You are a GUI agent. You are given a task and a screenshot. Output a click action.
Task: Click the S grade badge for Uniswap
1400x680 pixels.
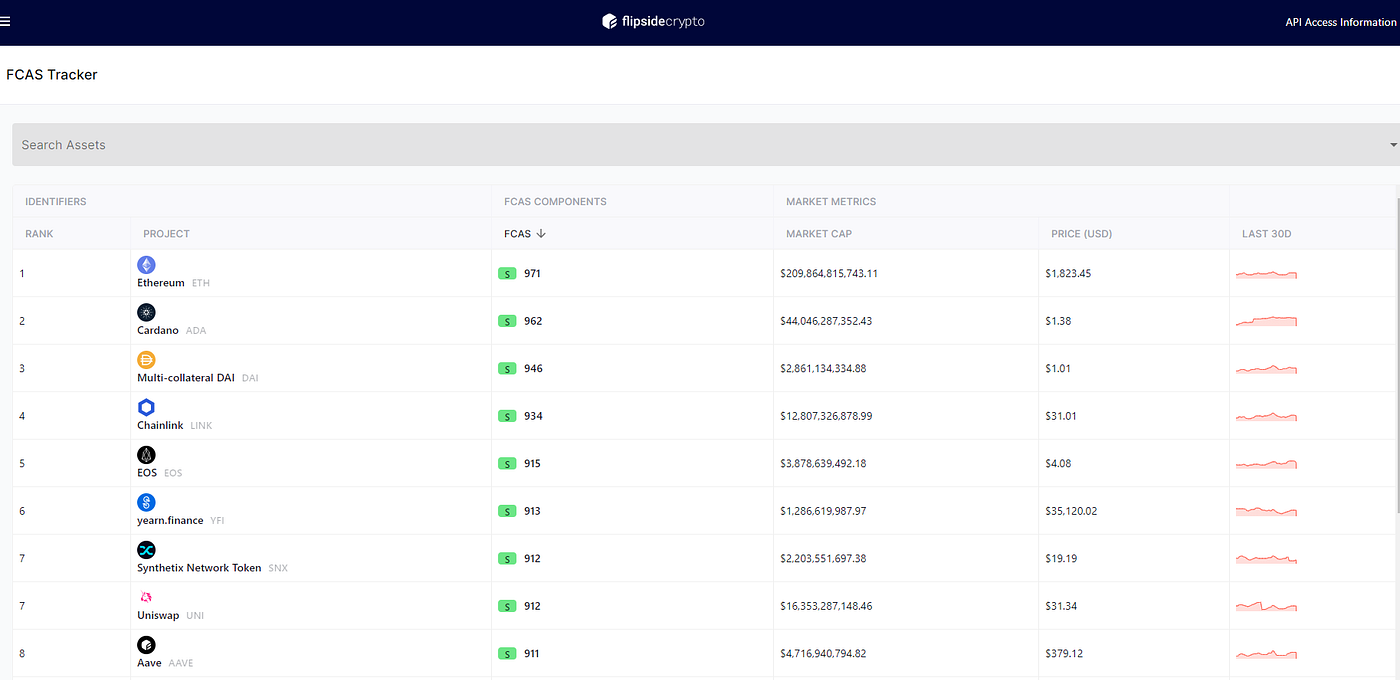pos(507,606)
